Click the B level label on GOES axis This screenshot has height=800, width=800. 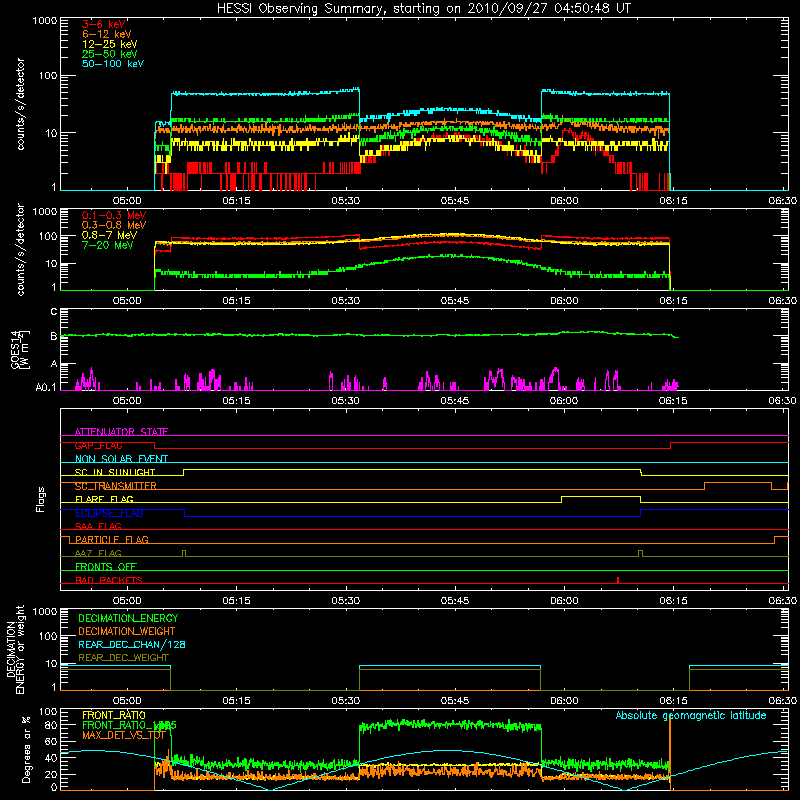click(x=53, y=336)
